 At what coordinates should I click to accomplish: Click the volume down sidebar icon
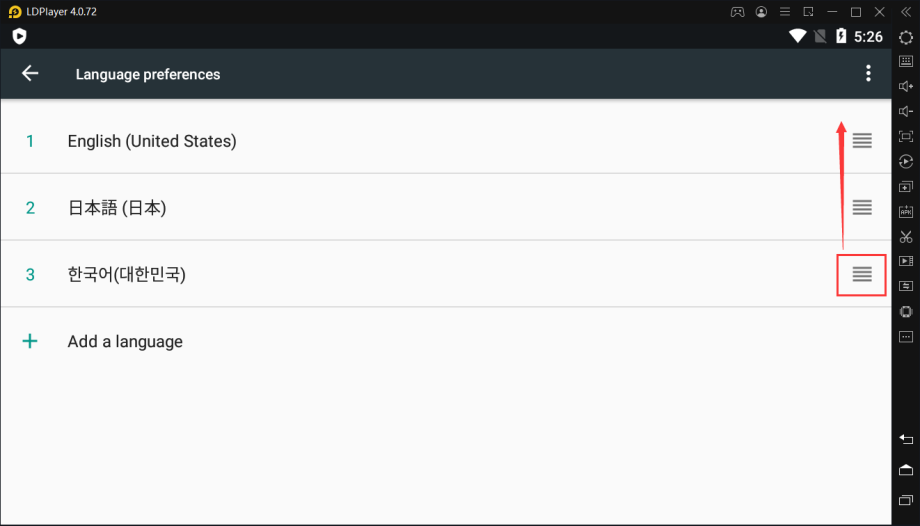906,112
